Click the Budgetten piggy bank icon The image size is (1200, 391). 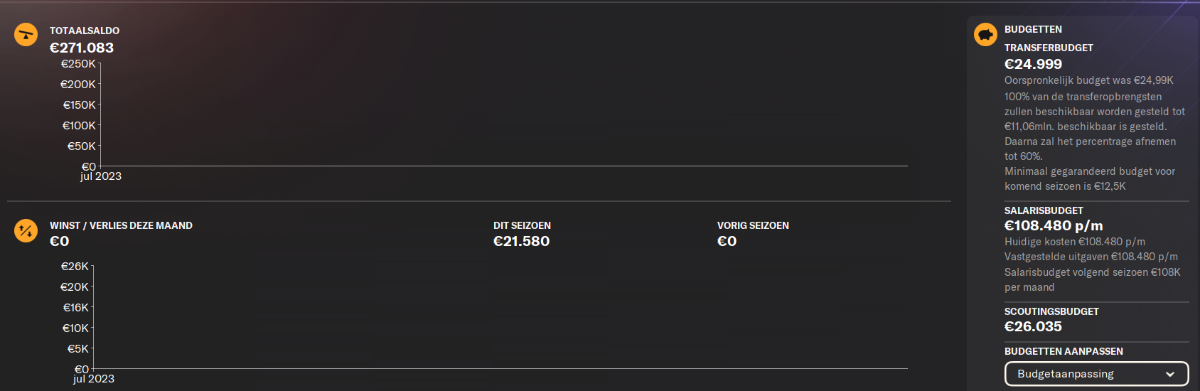(987, 35)
